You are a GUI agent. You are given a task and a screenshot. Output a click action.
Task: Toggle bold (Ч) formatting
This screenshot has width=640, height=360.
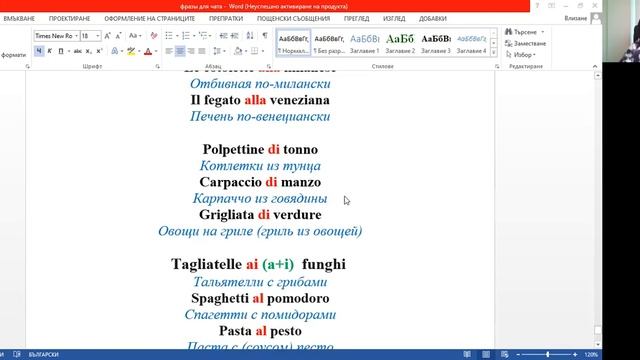point(39,51)
